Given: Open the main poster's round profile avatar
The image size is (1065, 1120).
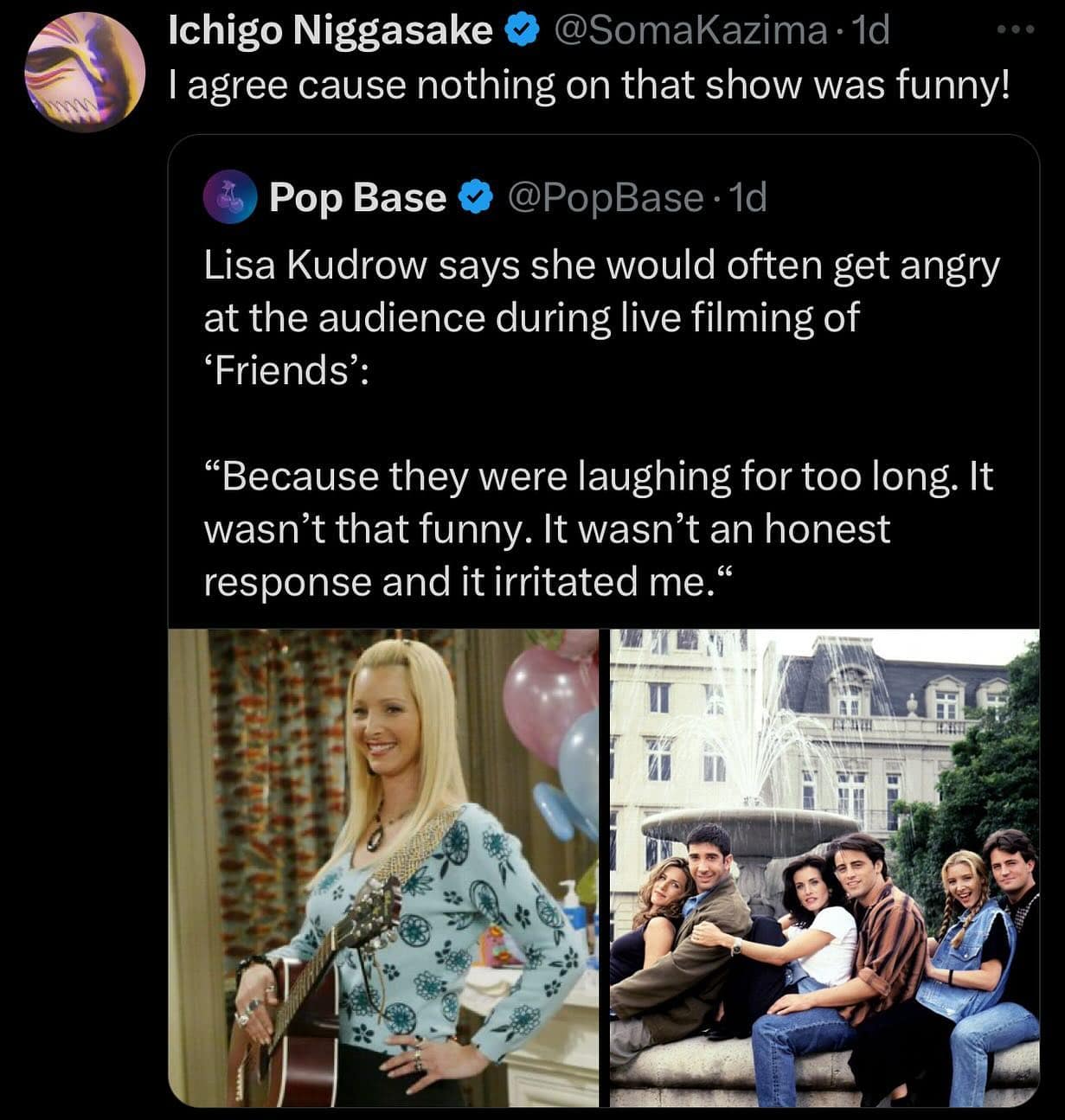Looking at the screenshot, I should tap(84, 73).
